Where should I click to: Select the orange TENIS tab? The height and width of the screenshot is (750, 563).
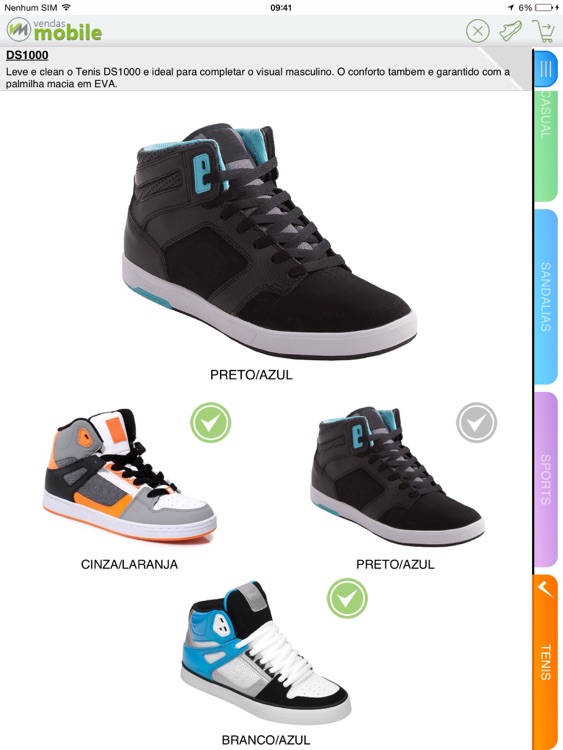[x=545, y=662]
